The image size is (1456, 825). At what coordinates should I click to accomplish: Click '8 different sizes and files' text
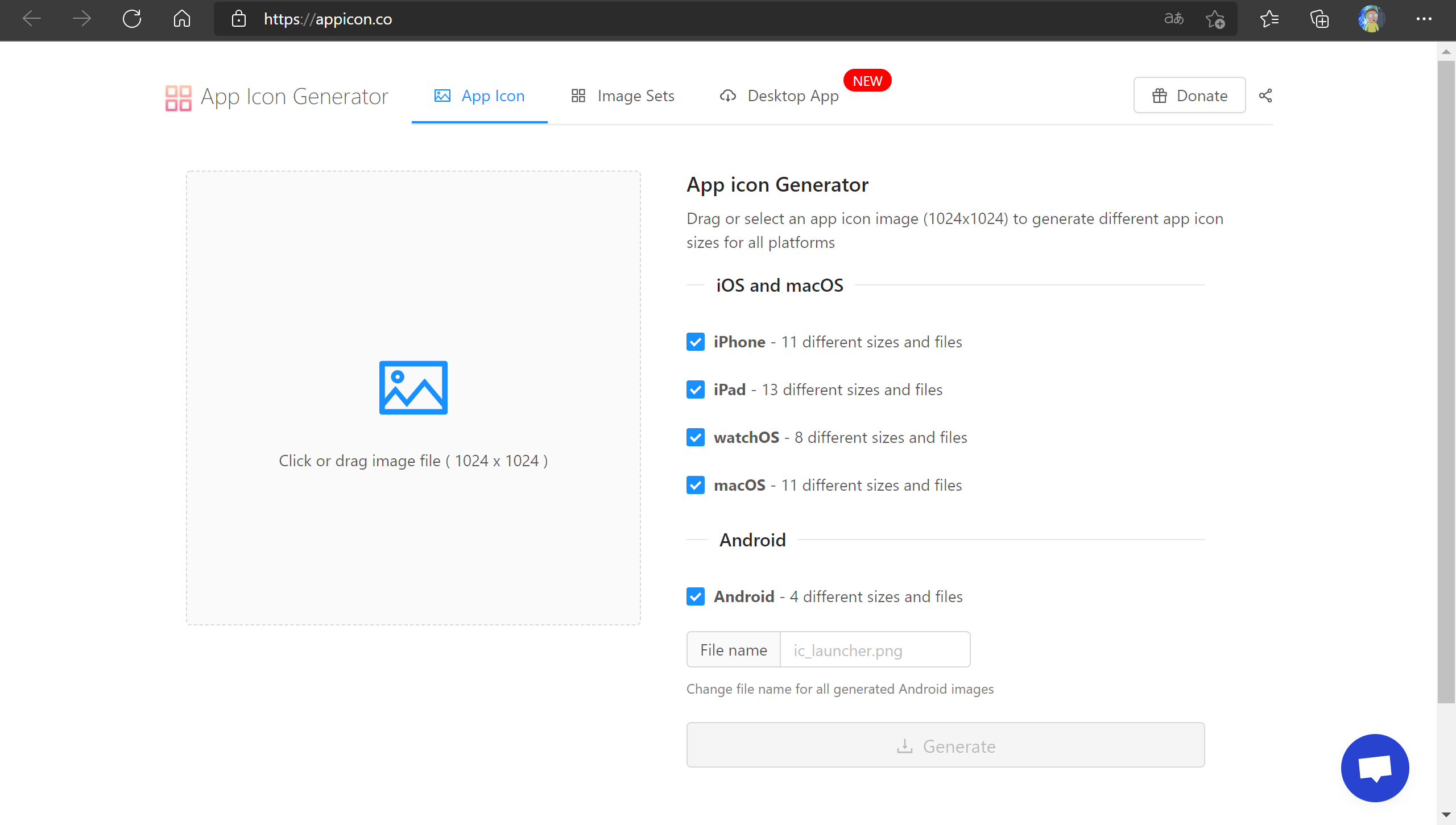point(881,437)
